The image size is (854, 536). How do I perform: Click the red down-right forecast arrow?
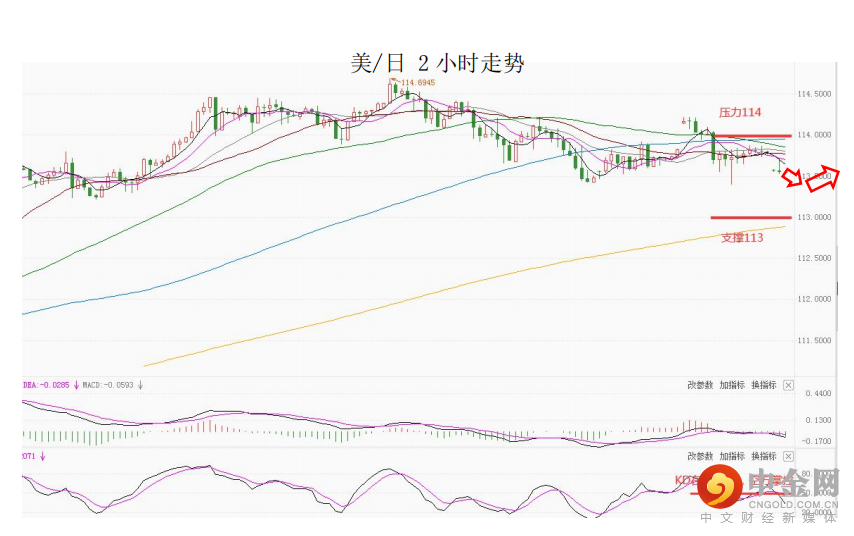(792, 178)
